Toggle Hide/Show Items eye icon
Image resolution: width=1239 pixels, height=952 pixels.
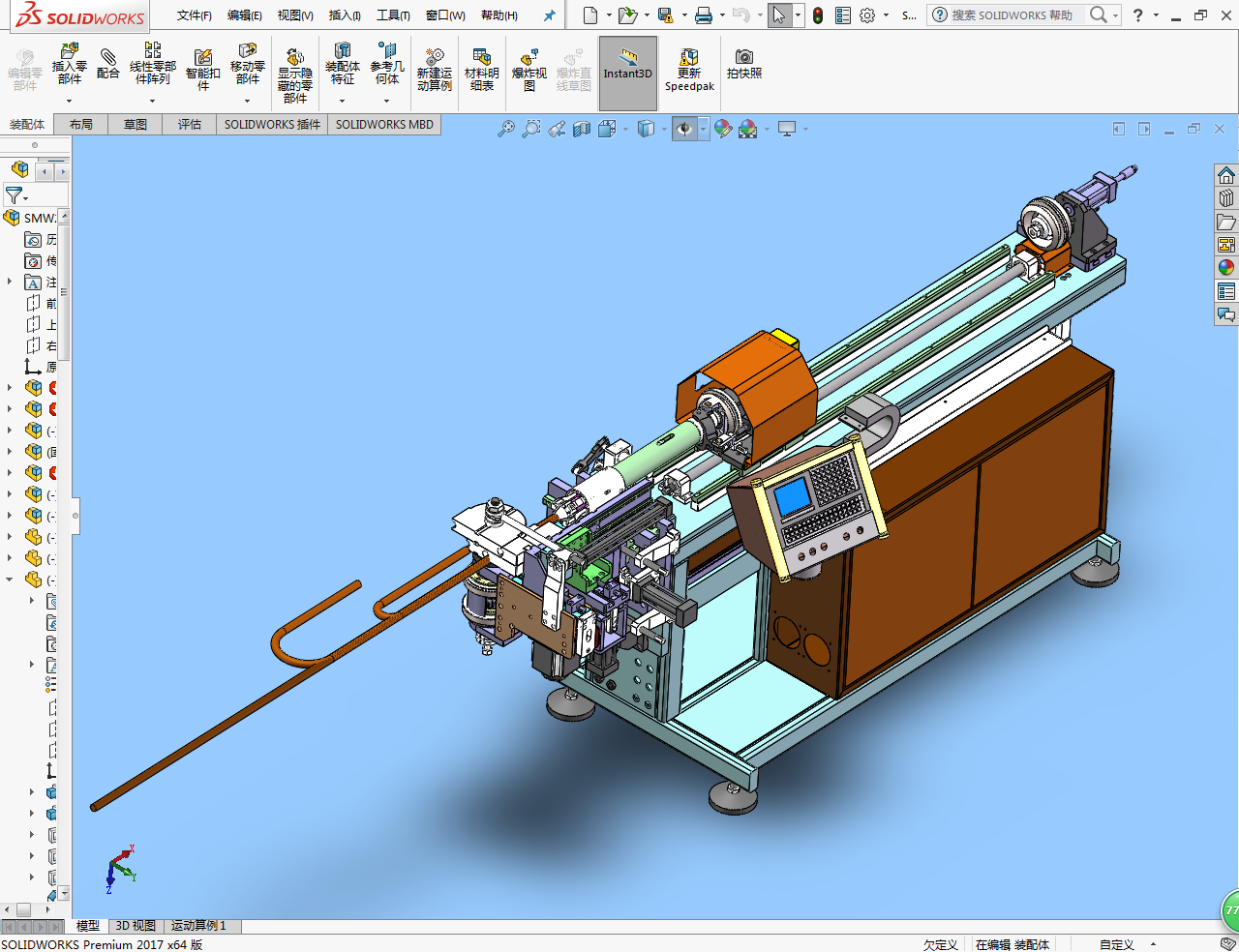685,129
